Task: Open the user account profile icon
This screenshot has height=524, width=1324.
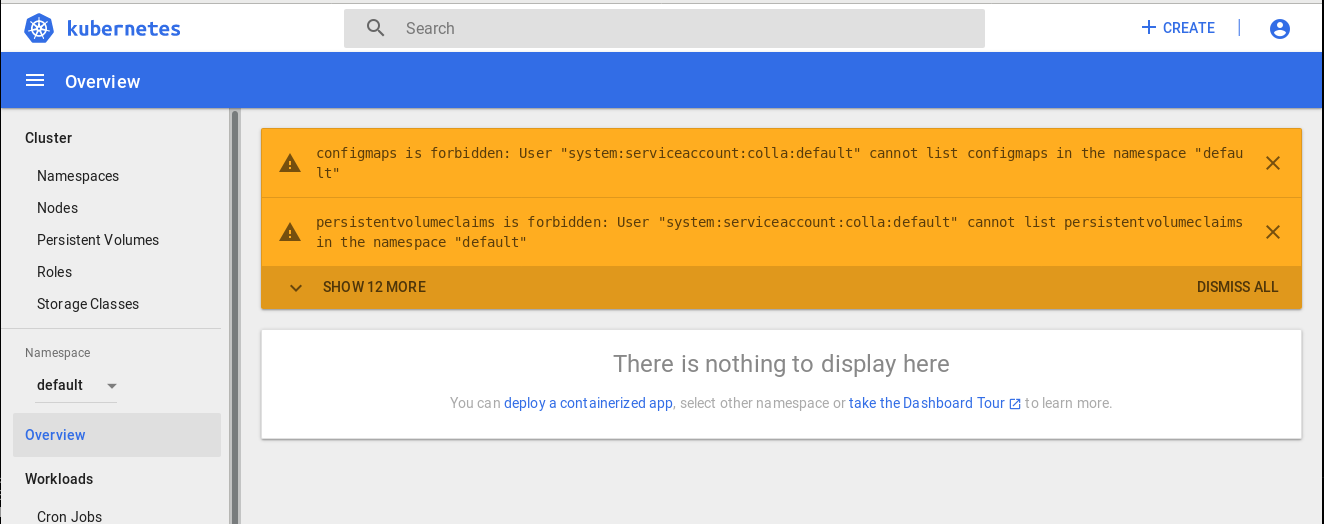Action: coord(1280,29)
